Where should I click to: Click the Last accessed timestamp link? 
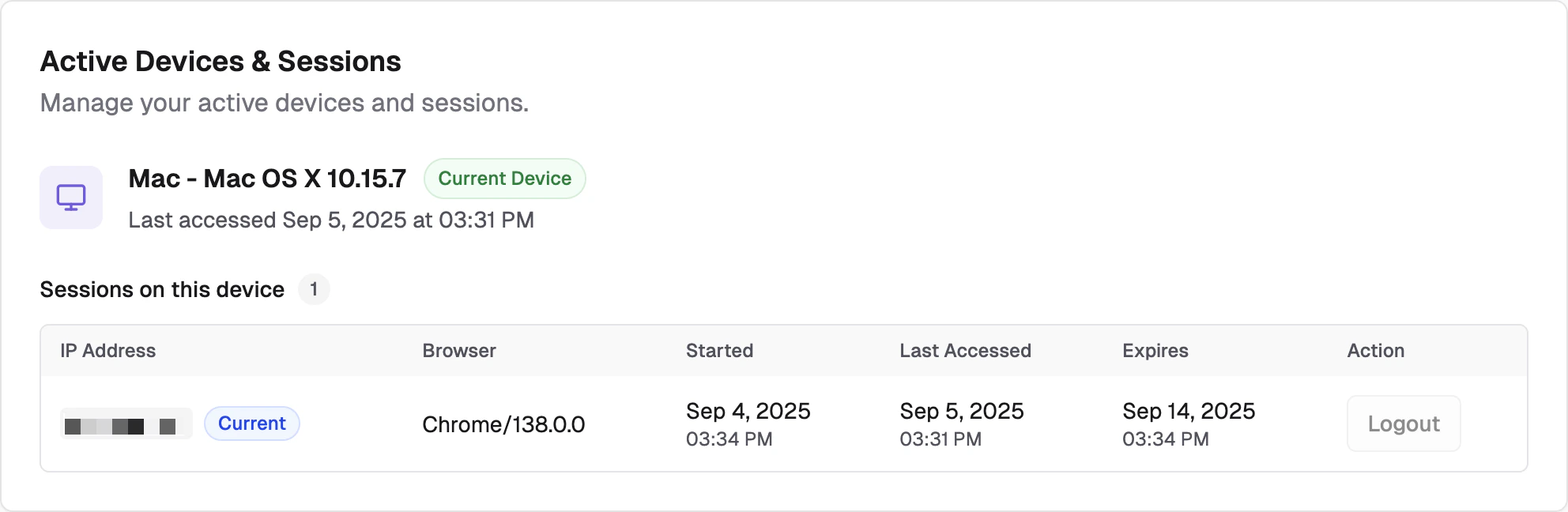331,220
